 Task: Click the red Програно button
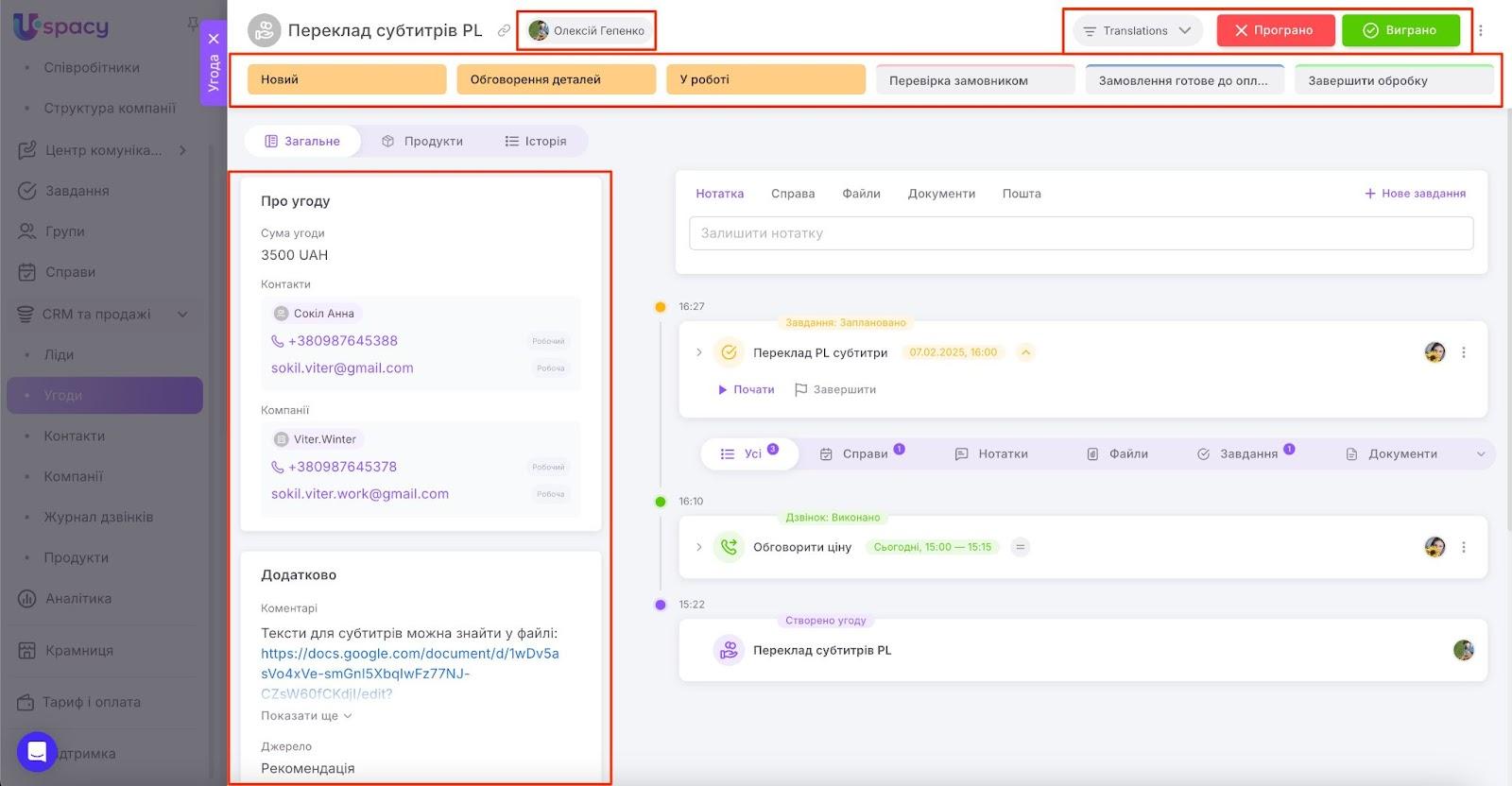point(1275,30)
